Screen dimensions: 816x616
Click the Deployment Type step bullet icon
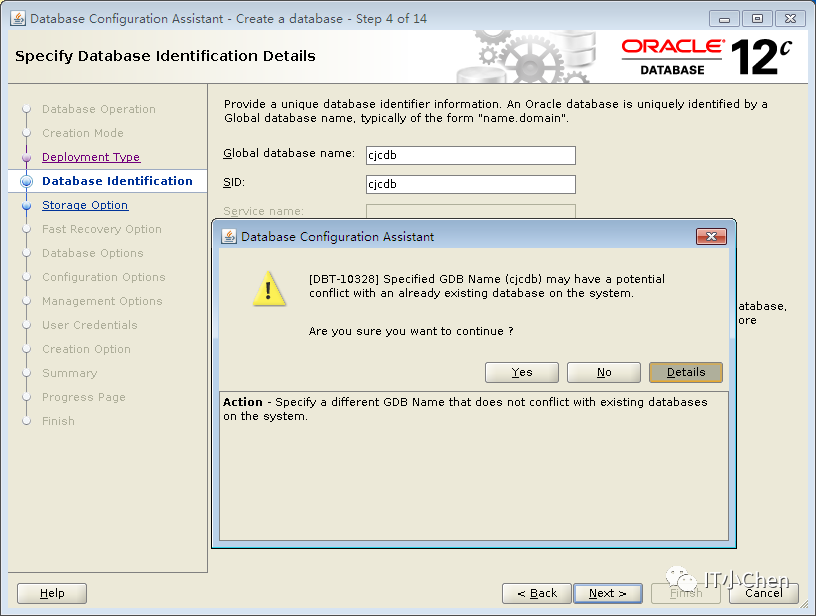[27, 157]
